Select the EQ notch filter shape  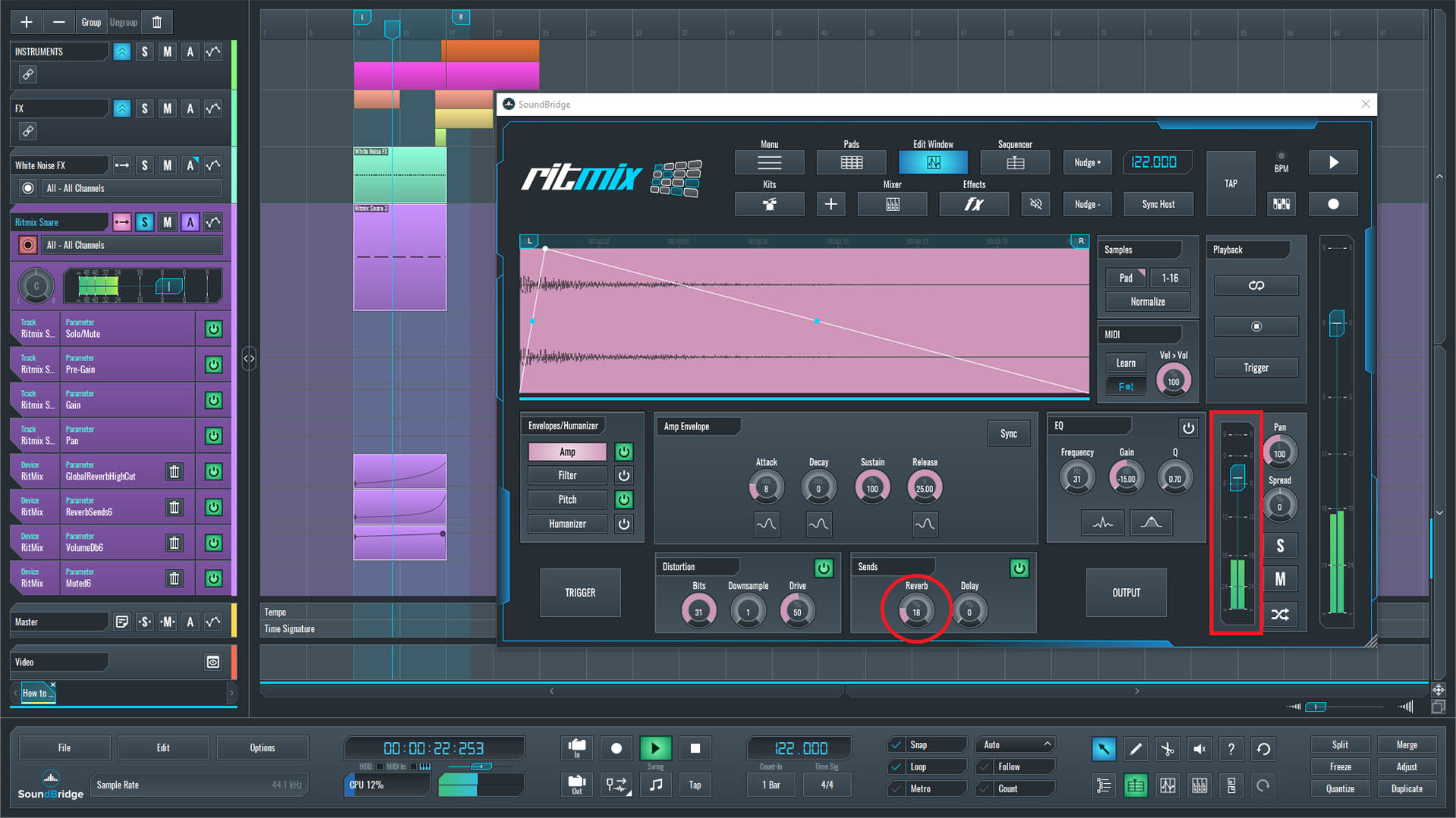1102,523
